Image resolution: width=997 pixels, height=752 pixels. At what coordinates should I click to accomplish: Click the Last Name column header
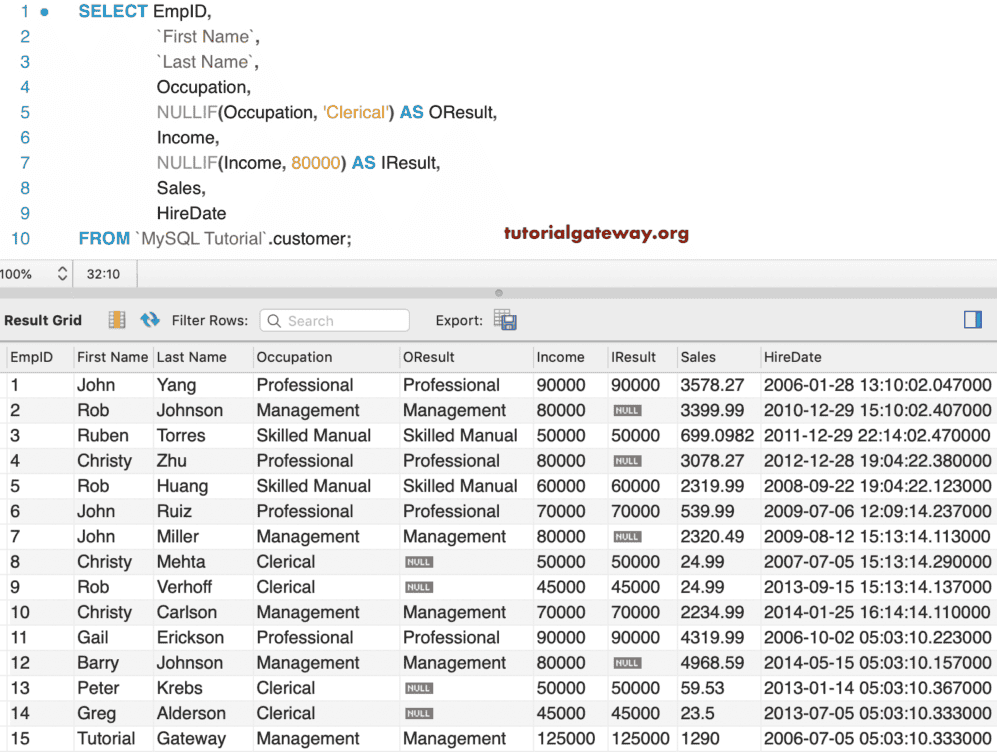[191, 357]
